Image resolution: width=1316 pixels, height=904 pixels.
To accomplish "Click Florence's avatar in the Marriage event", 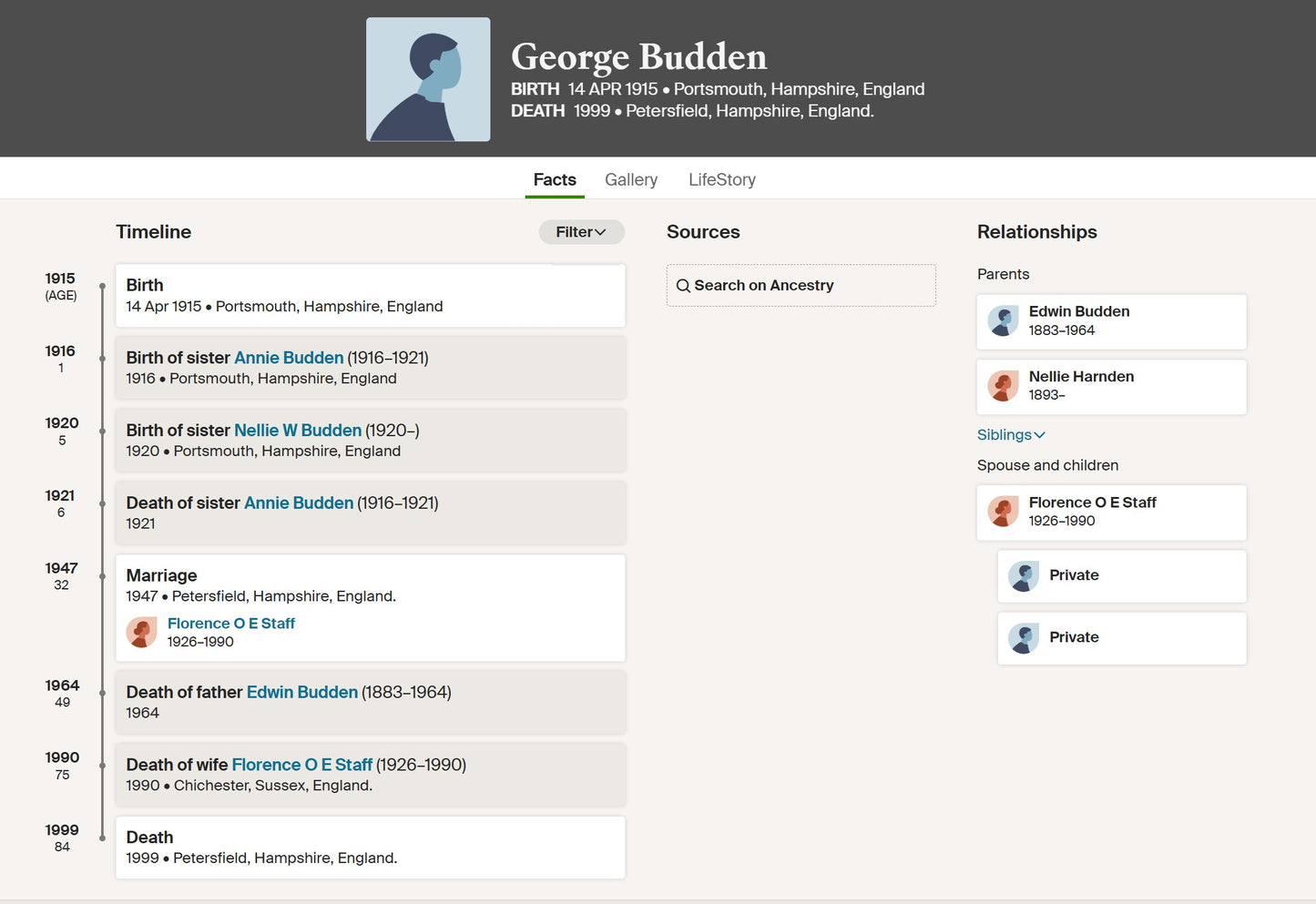I will coord(141,632).
